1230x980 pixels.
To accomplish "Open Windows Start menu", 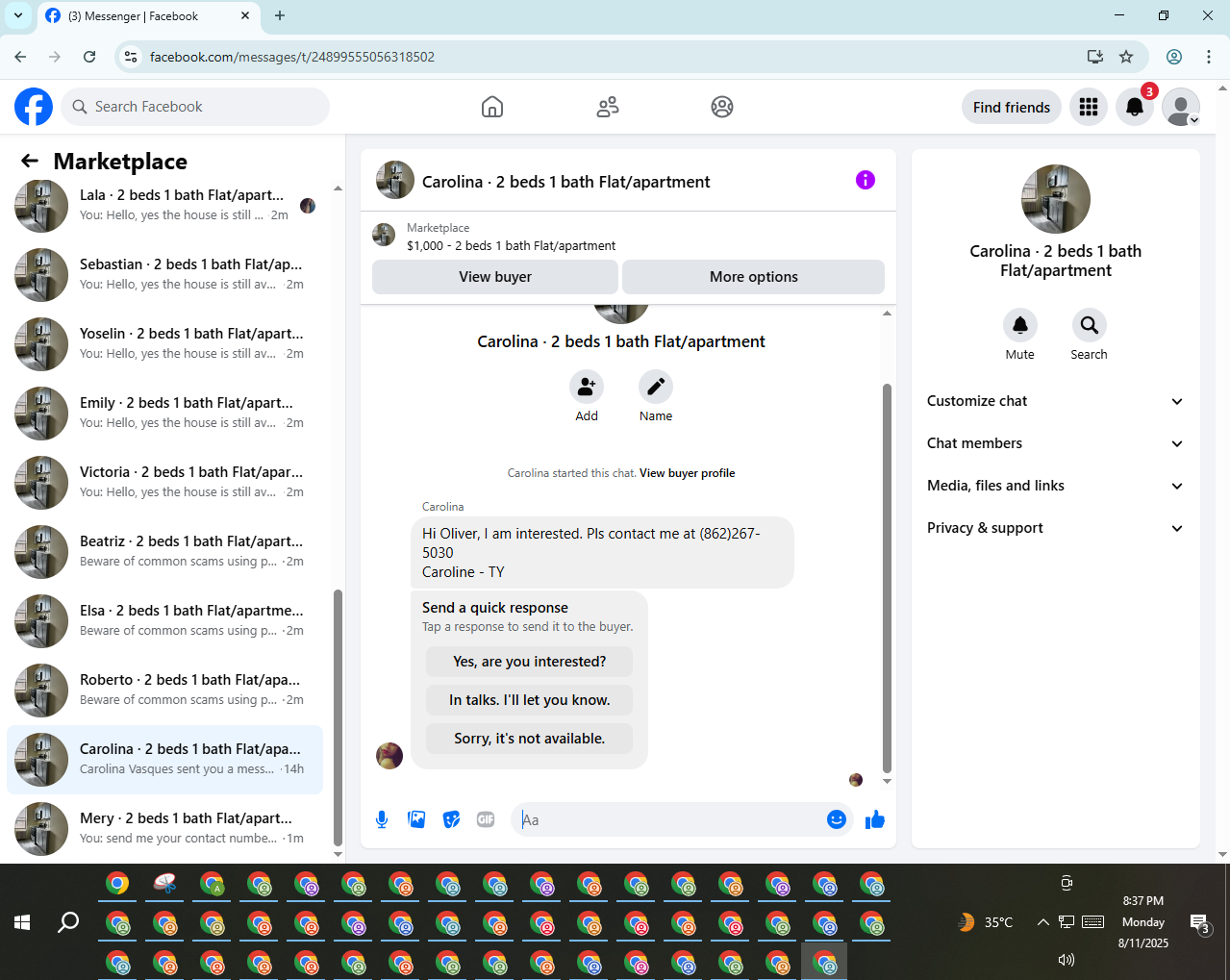I will pyautogui.click(x=22, y=922).
